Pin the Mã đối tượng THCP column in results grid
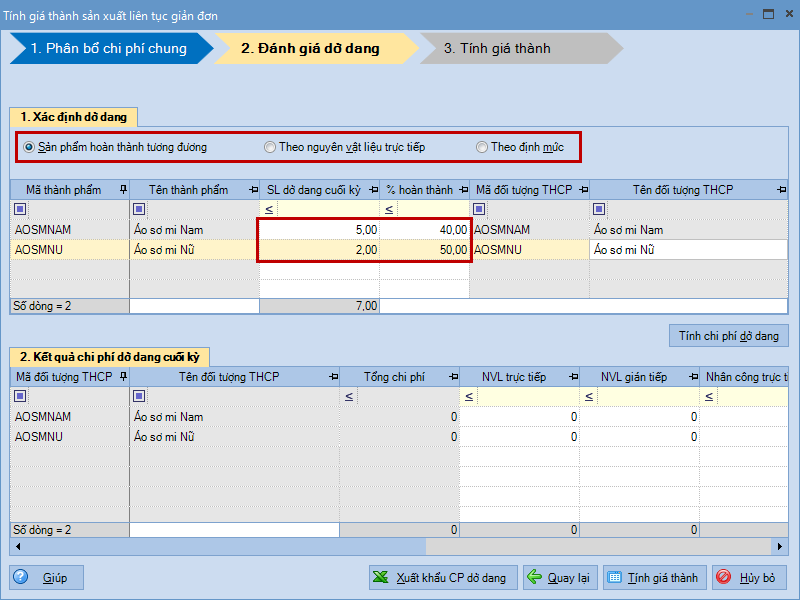Viewport: 800px width, 600px height. tap(123, 377)
